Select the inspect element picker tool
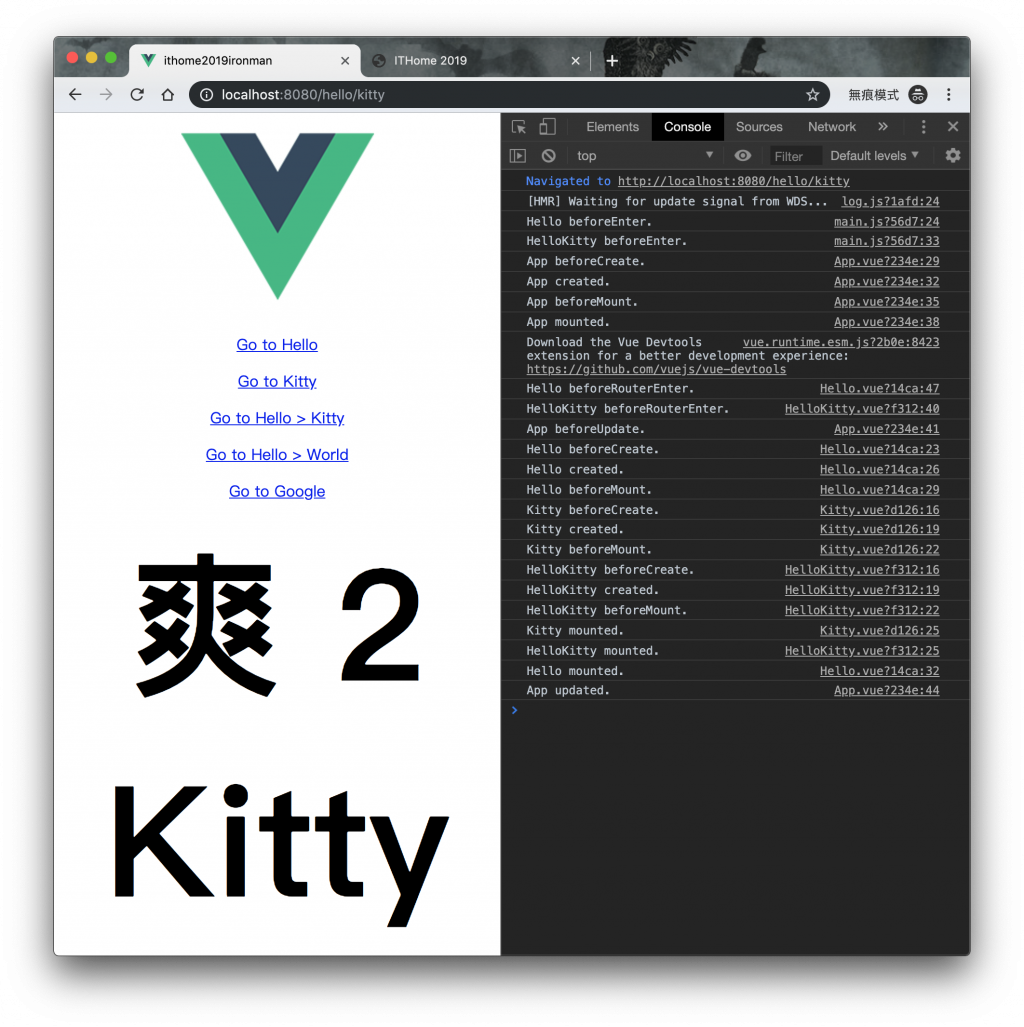 point(519,126)
